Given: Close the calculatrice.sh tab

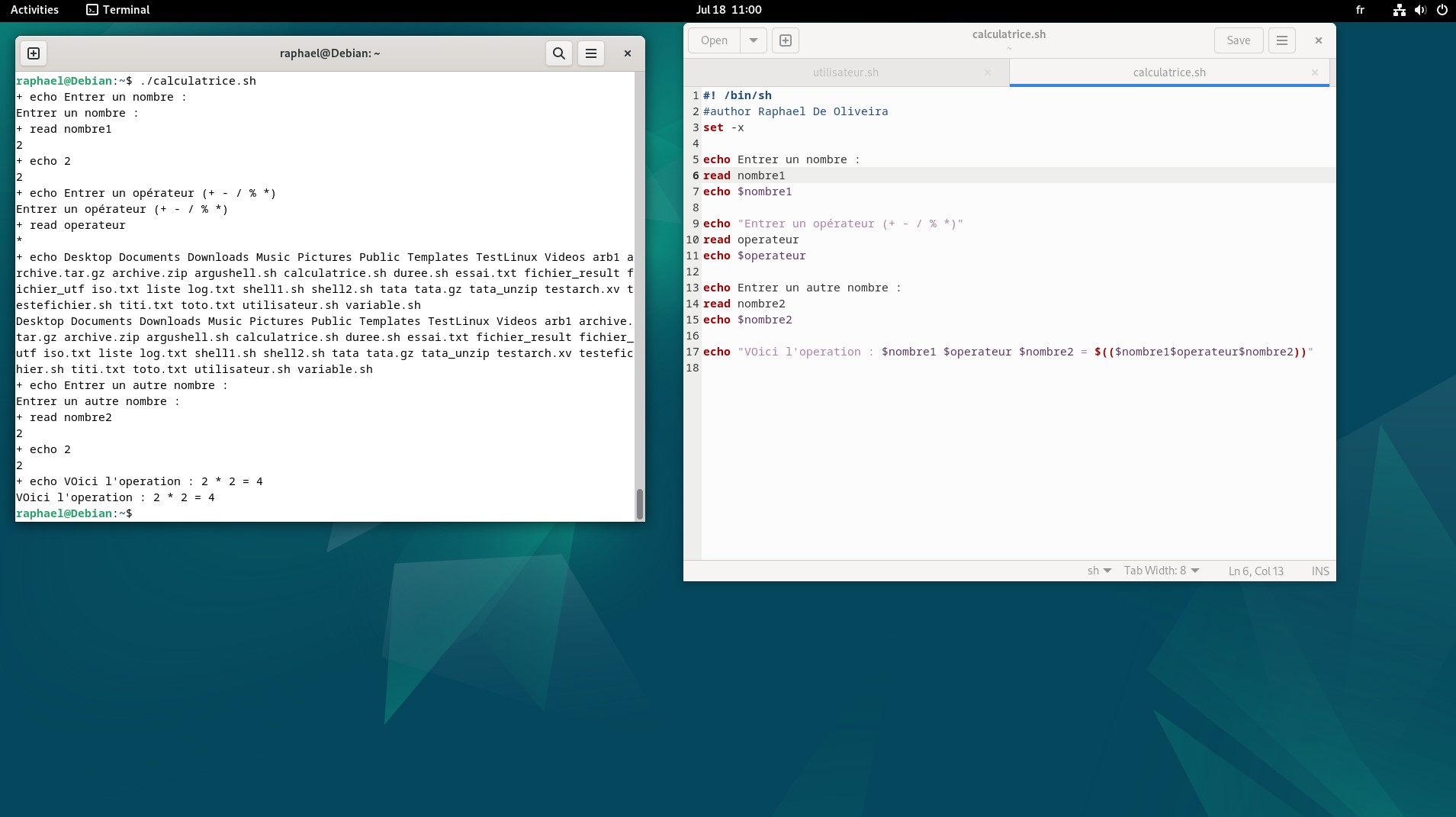Looking at the screenshot, I should click(1315, 72).
